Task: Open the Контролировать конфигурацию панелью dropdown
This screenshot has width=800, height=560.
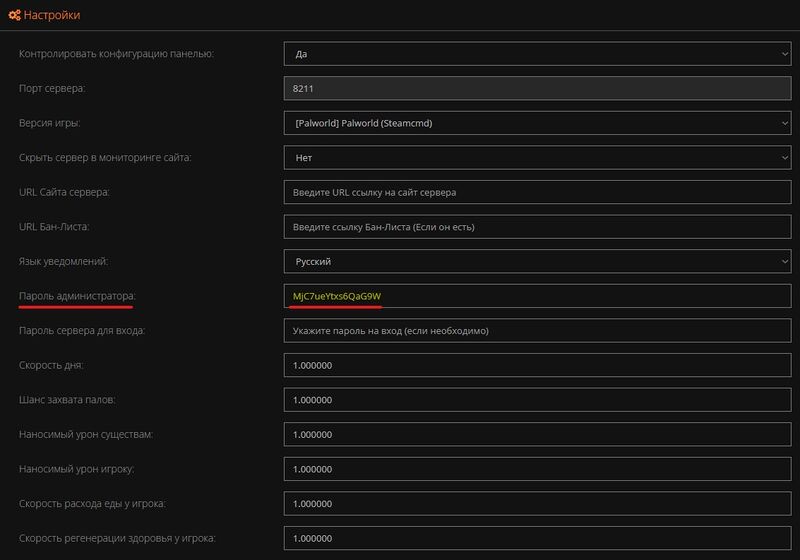Action: point(537,54)
